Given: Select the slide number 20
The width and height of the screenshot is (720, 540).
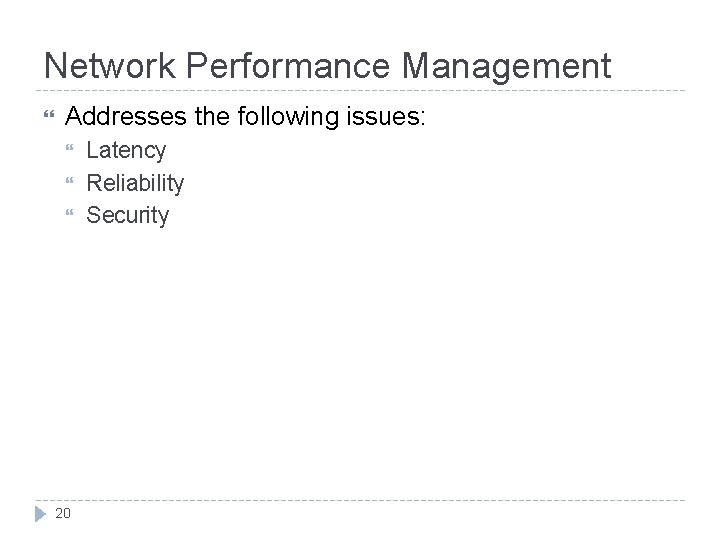Looking at the screenshot, I should (x=63, y=513).
